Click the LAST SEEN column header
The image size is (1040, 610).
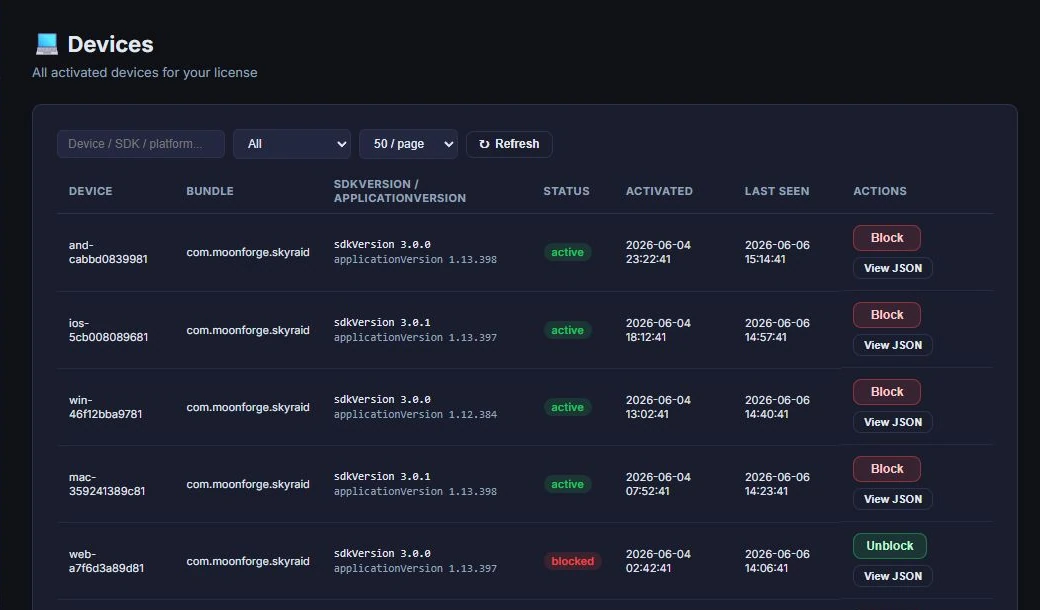pos(777,191)
